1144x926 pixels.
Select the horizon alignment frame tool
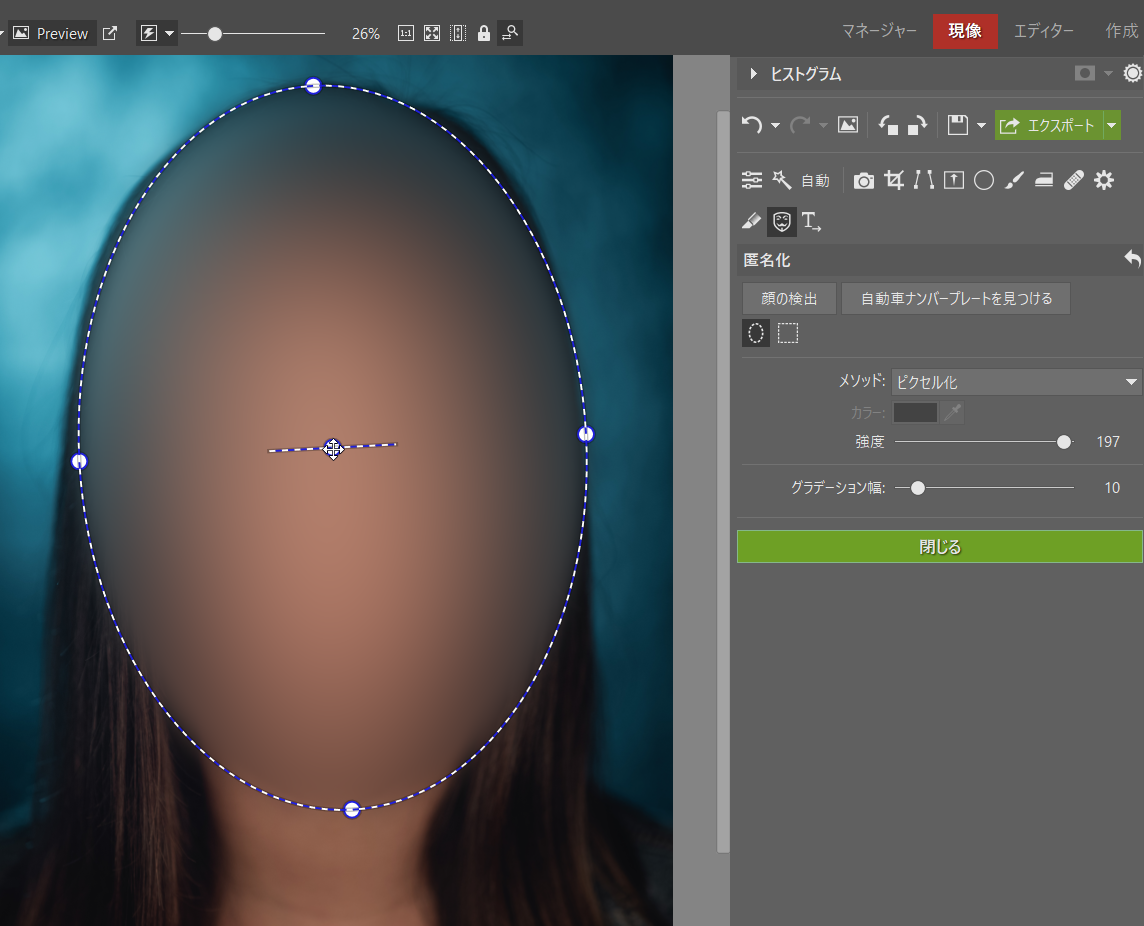[954, 180]
